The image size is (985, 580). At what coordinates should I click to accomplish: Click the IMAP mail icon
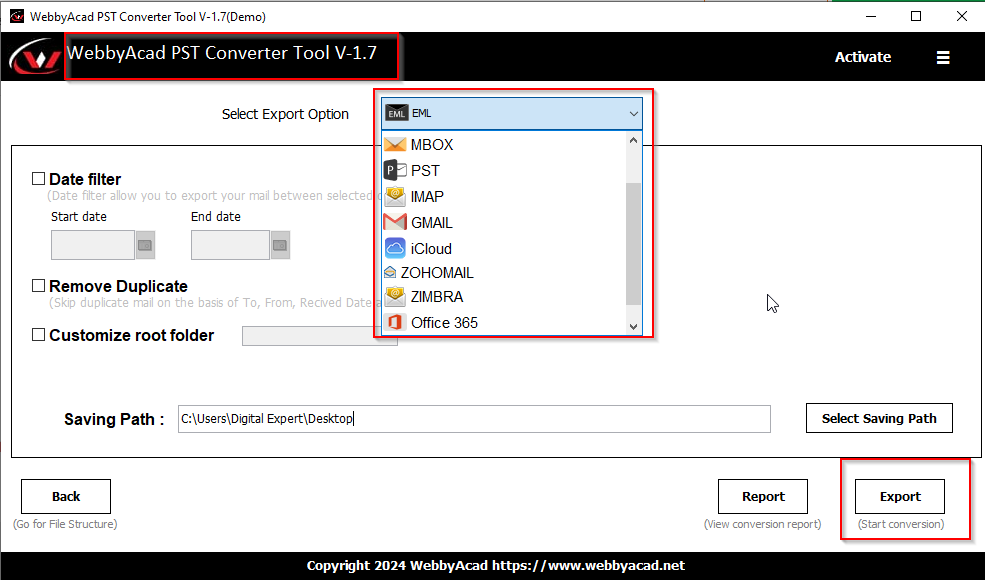pyautogui.click(x=395, y=197)
